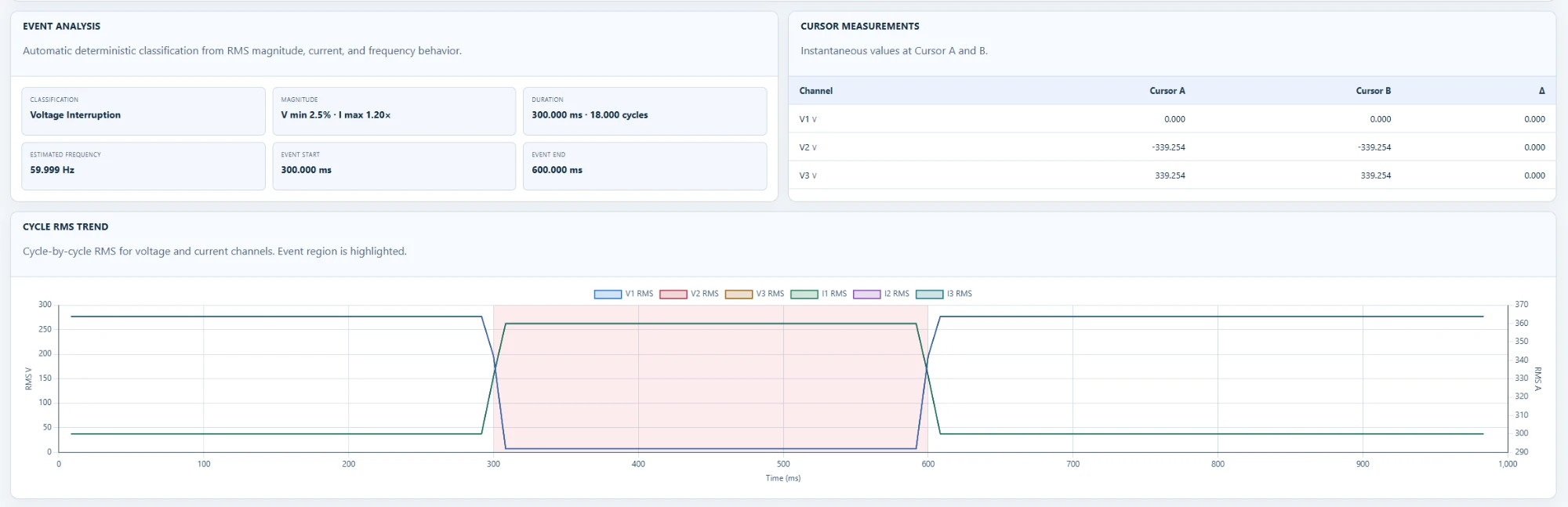Select the Duration value 300.000 ms · 18.000 cycles
Screen dimensions: 1568x507
590,115
